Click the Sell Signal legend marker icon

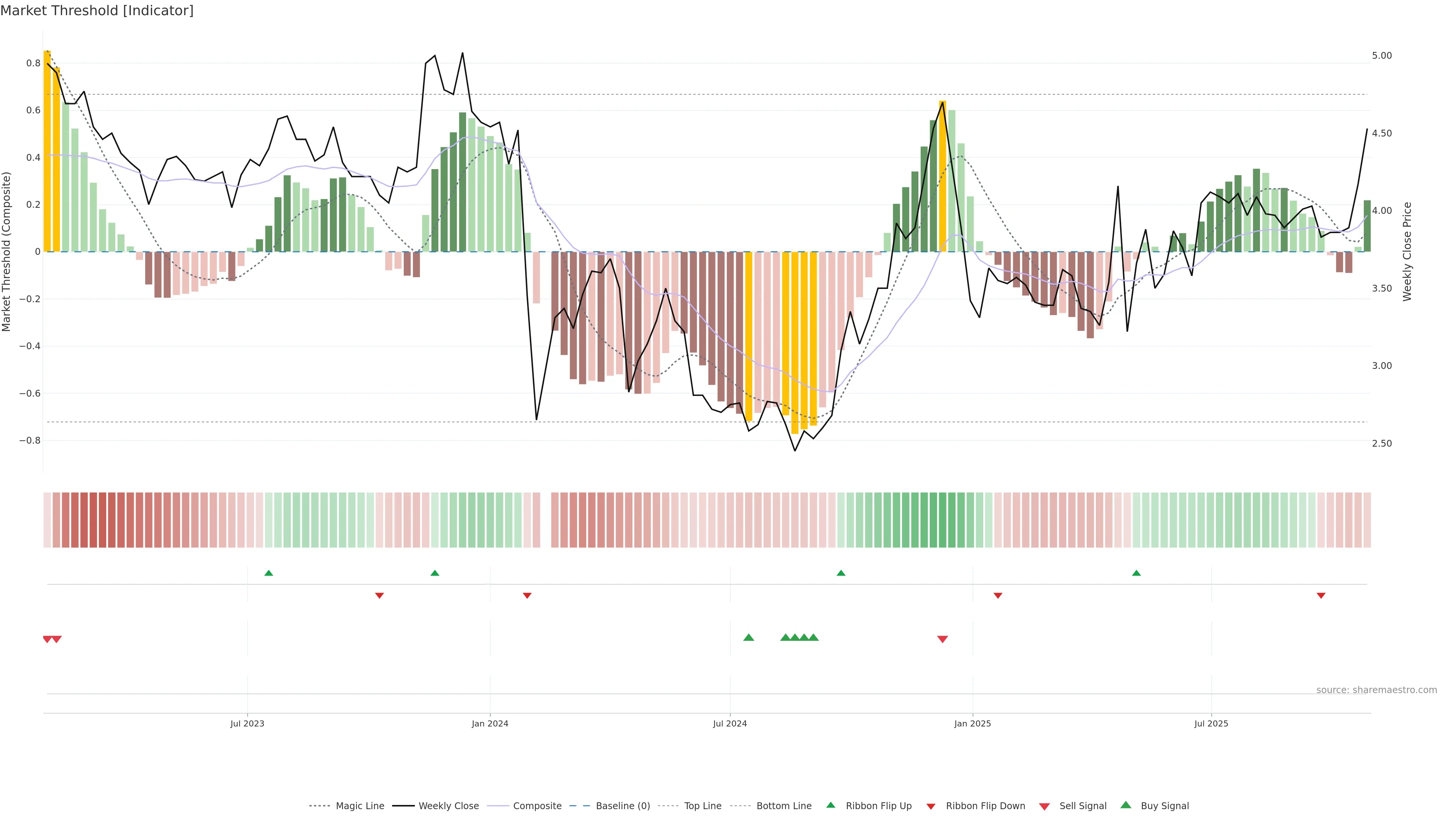coord(1045,806)
